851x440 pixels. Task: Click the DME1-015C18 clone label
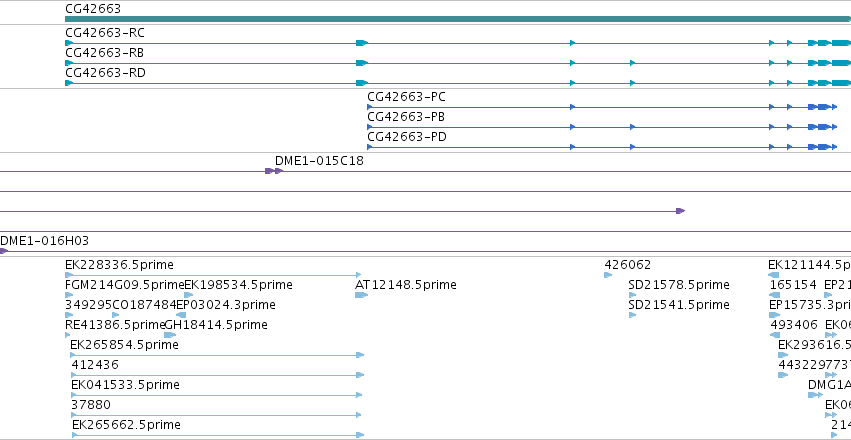pos(319,161)
